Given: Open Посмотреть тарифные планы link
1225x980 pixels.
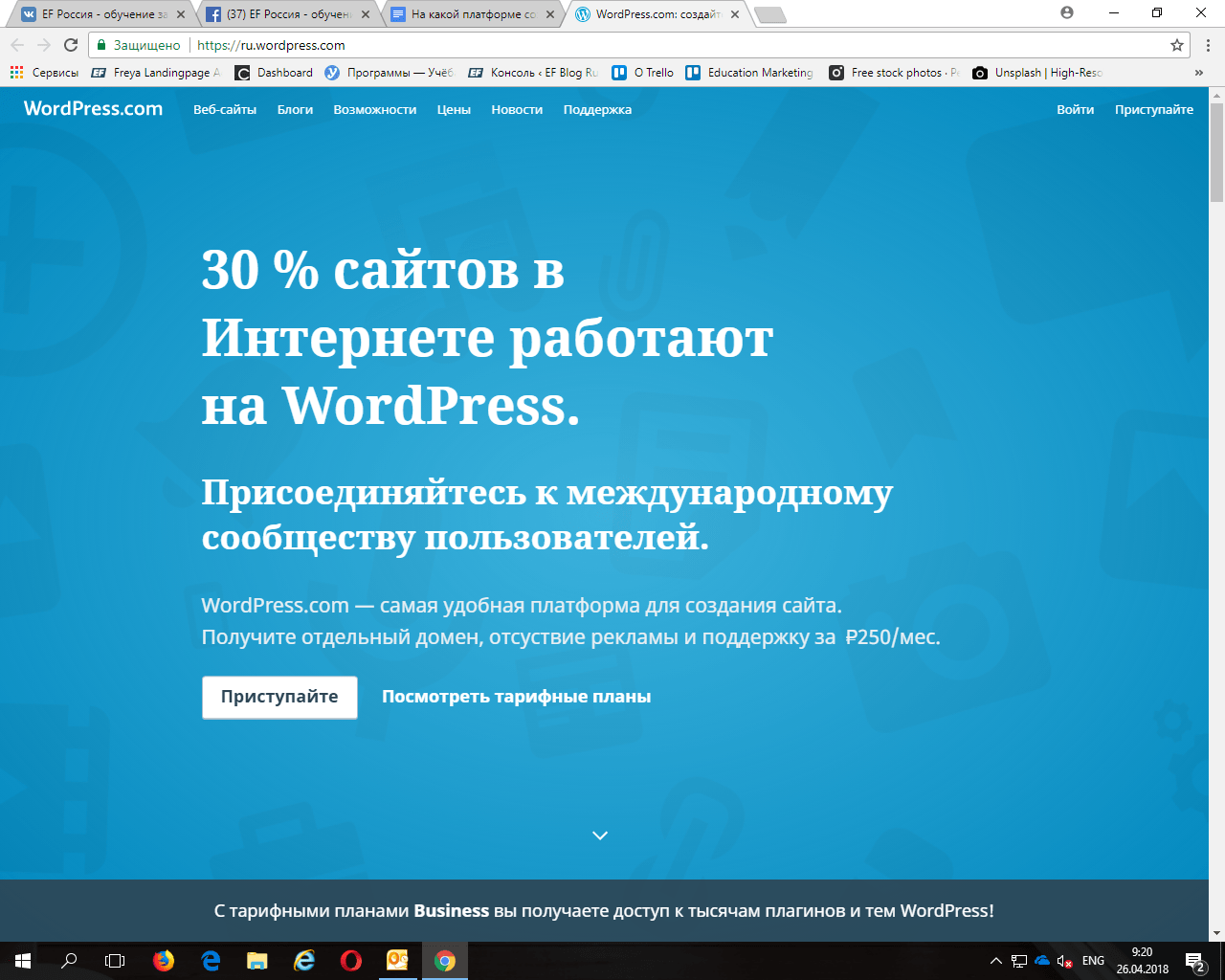Looking at the screenshot, I should point(515,697).
